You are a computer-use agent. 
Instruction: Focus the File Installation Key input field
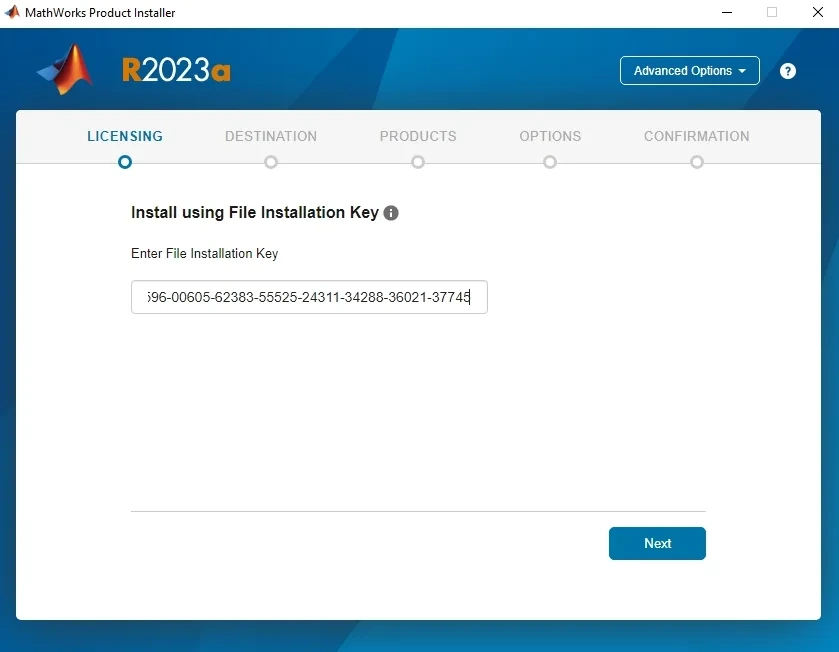point(309,297)
